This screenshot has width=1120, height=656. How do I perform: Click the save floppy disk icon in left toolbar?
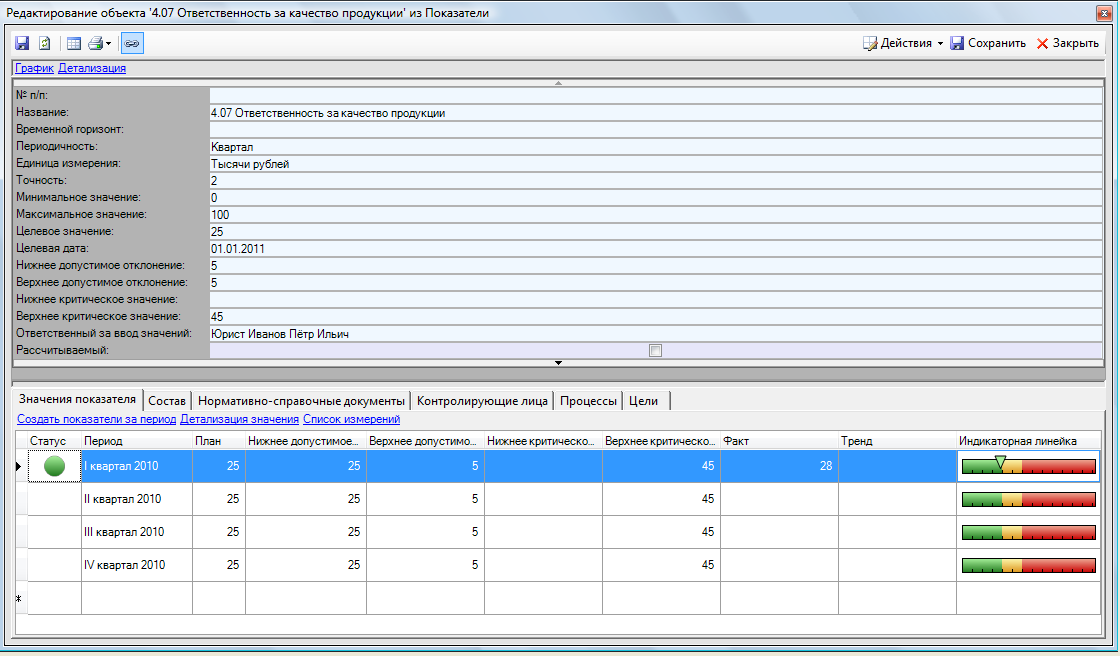coord(22,44)
